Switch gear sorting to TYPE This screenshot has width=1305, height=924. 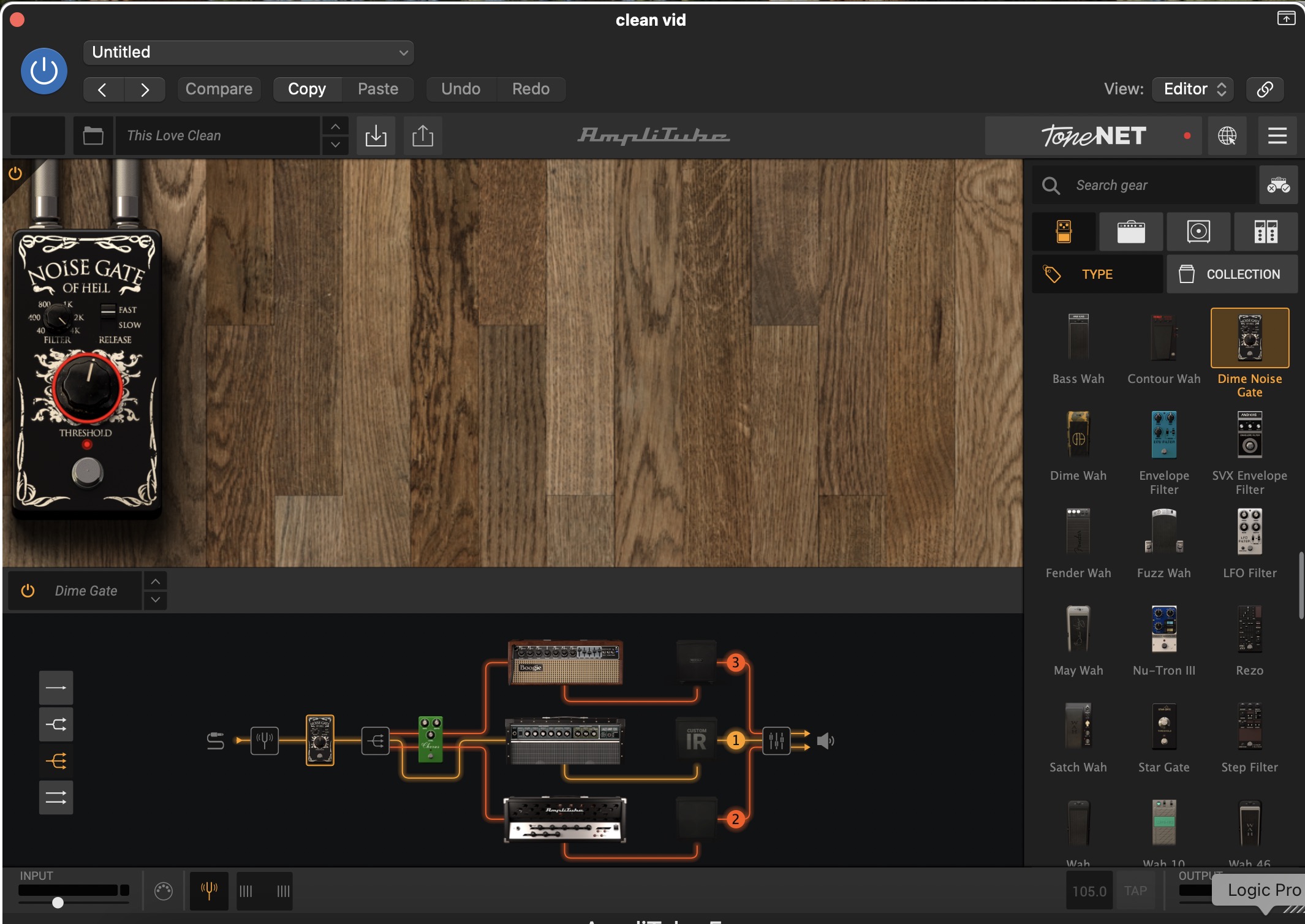point(1097,274)
